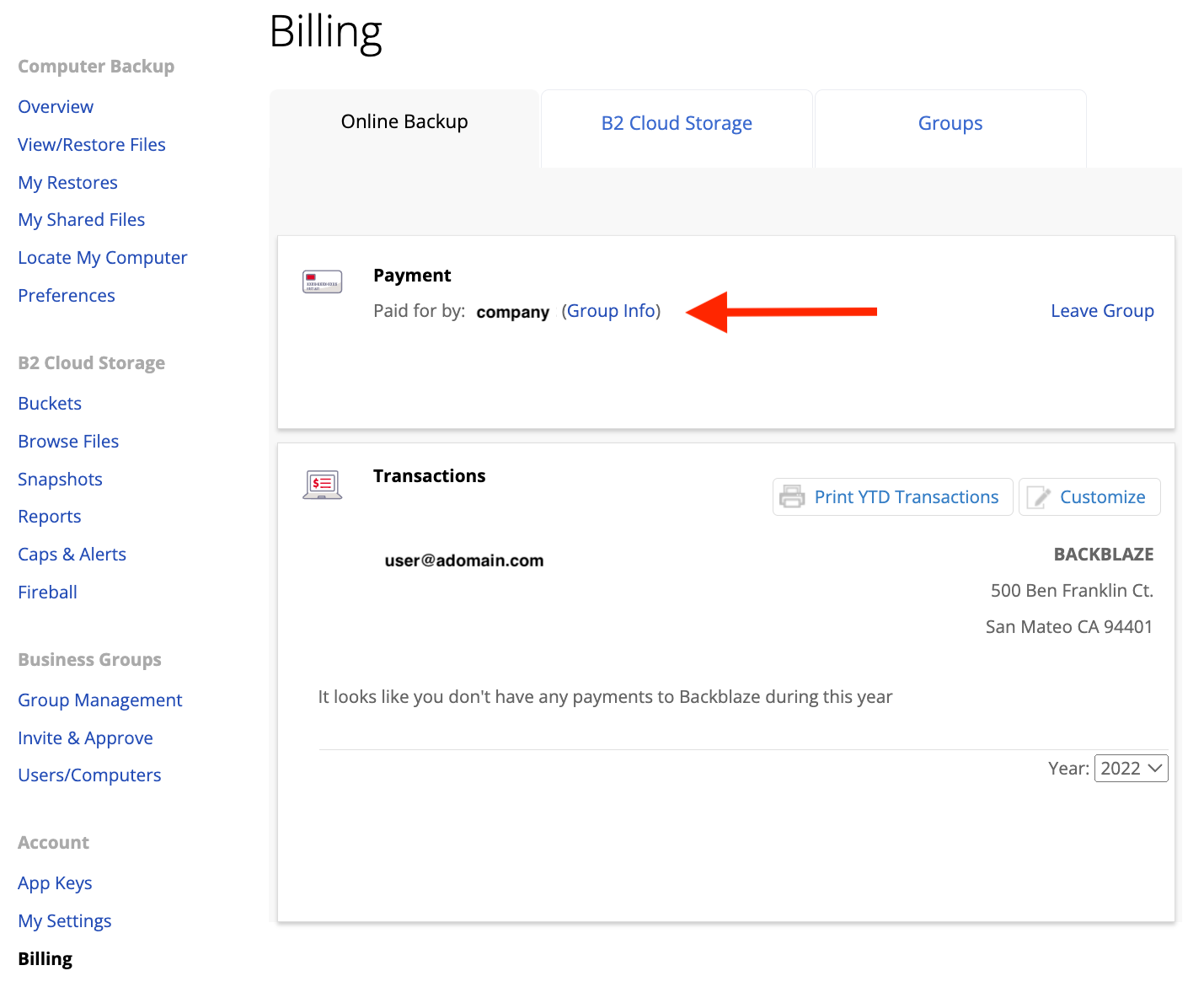The image size is (1204, 1003).
Task: Click the 'Paid for by:' label
Action: pyautogui.click(x=419, y=311)
